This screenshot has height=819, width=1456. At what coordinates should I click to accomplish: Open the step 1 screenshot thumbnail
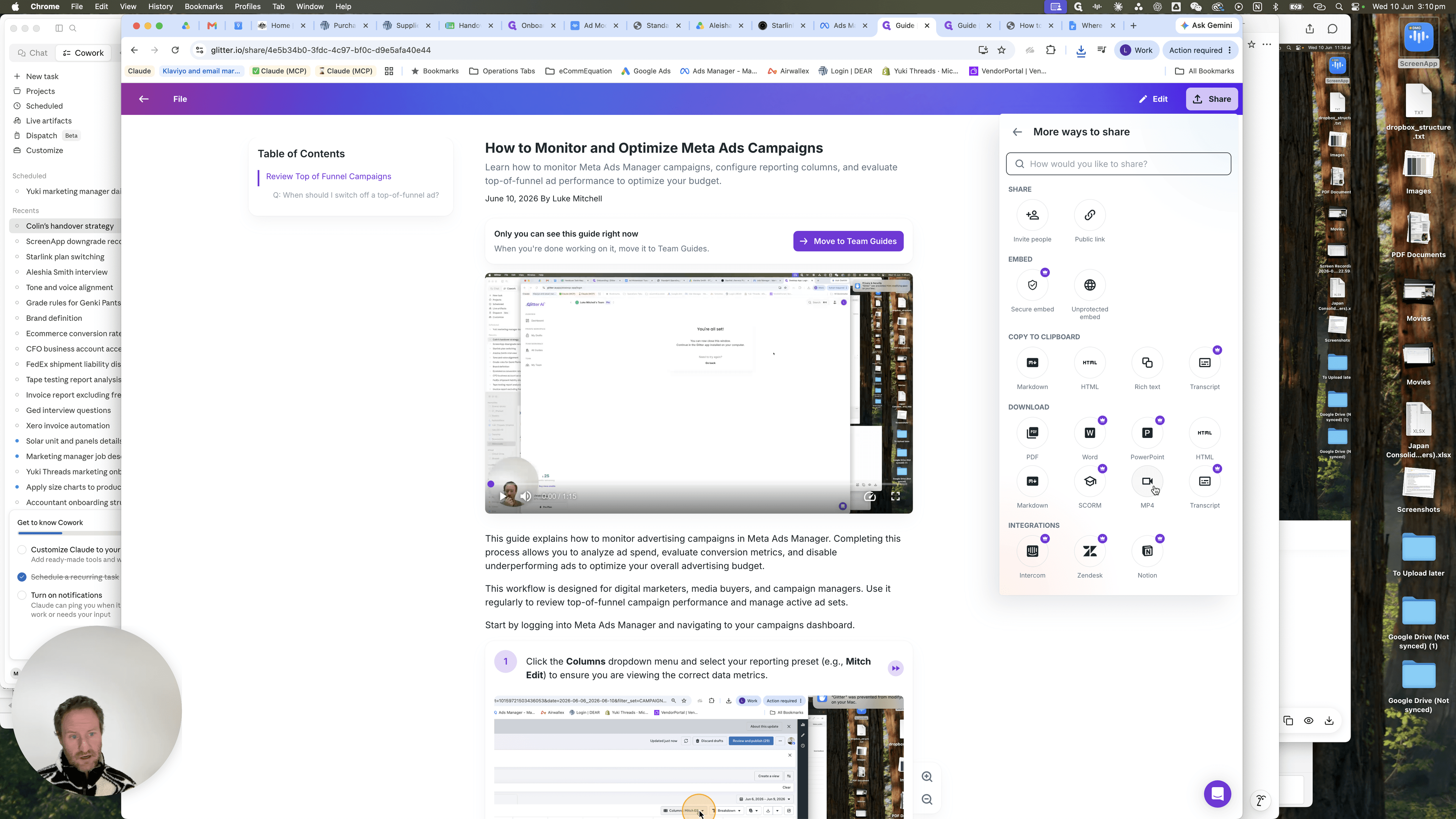[698, 758]
